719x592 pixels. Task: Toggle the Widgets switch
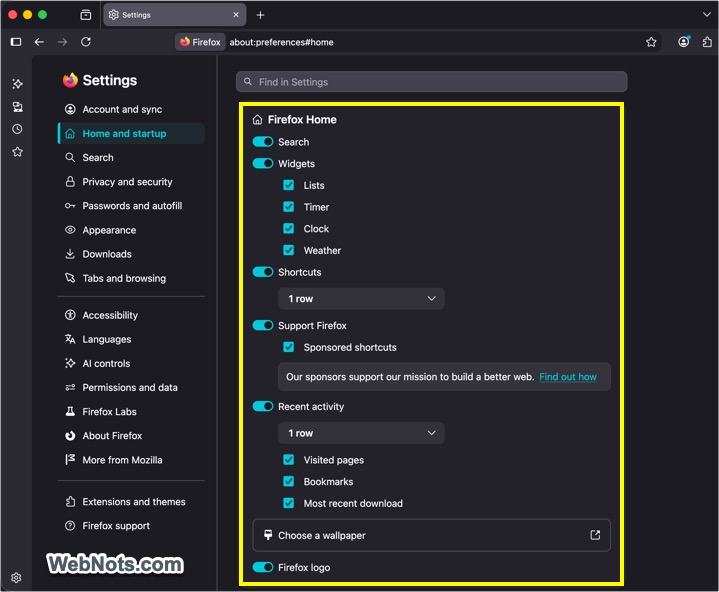[x=263, y=163]
